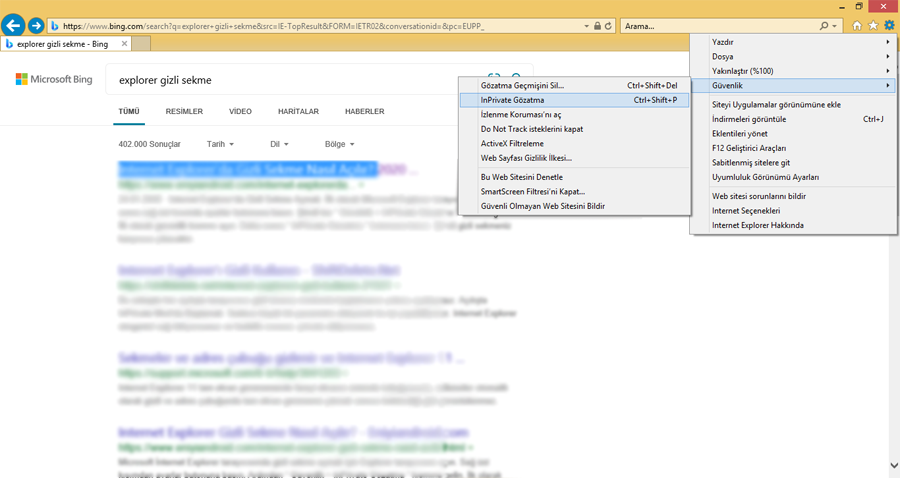The height and width of the screenshot is (478, 900).
Task: Expand the Dosya submenu
Action: [794, 56]
